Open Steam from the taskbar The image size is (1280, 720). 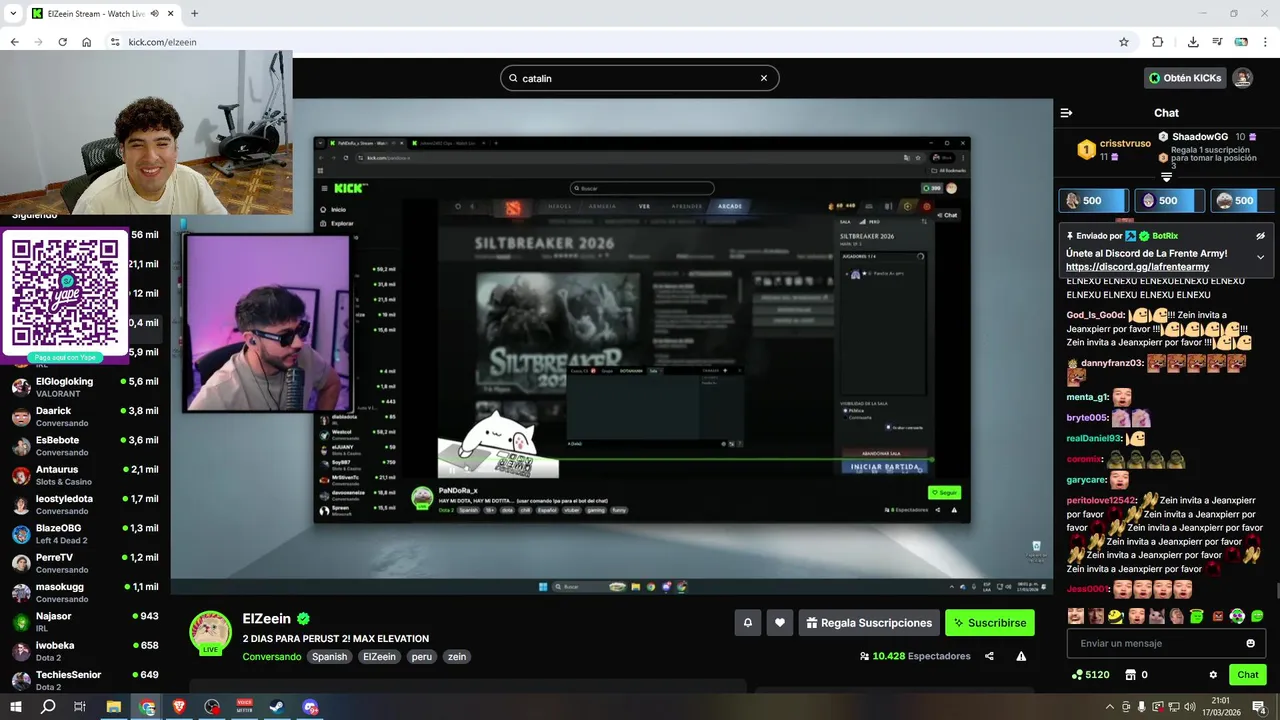click(x=277, y=707)
